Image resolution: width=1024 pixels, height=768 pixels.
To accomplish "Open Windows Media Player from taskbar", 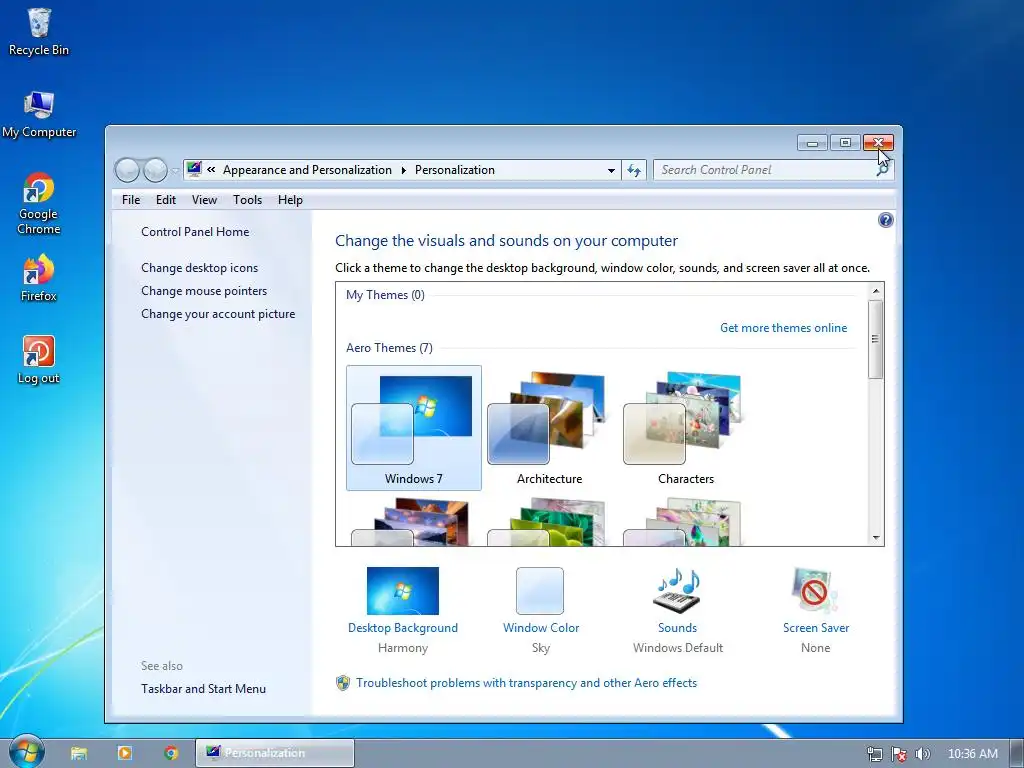I will (125, 753).
